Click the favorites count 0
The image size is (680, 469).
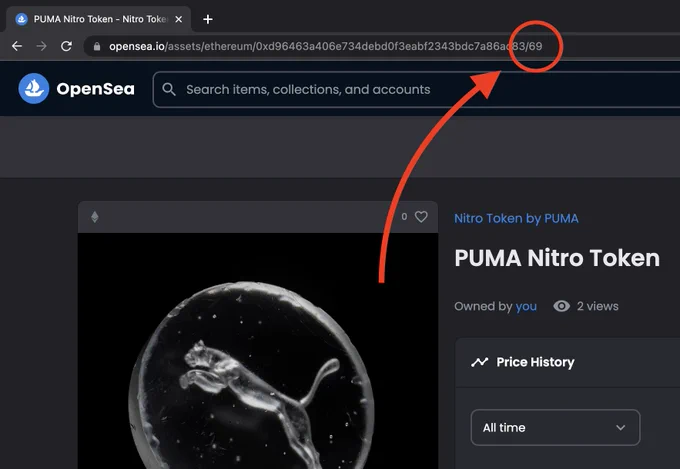point(404,216)
